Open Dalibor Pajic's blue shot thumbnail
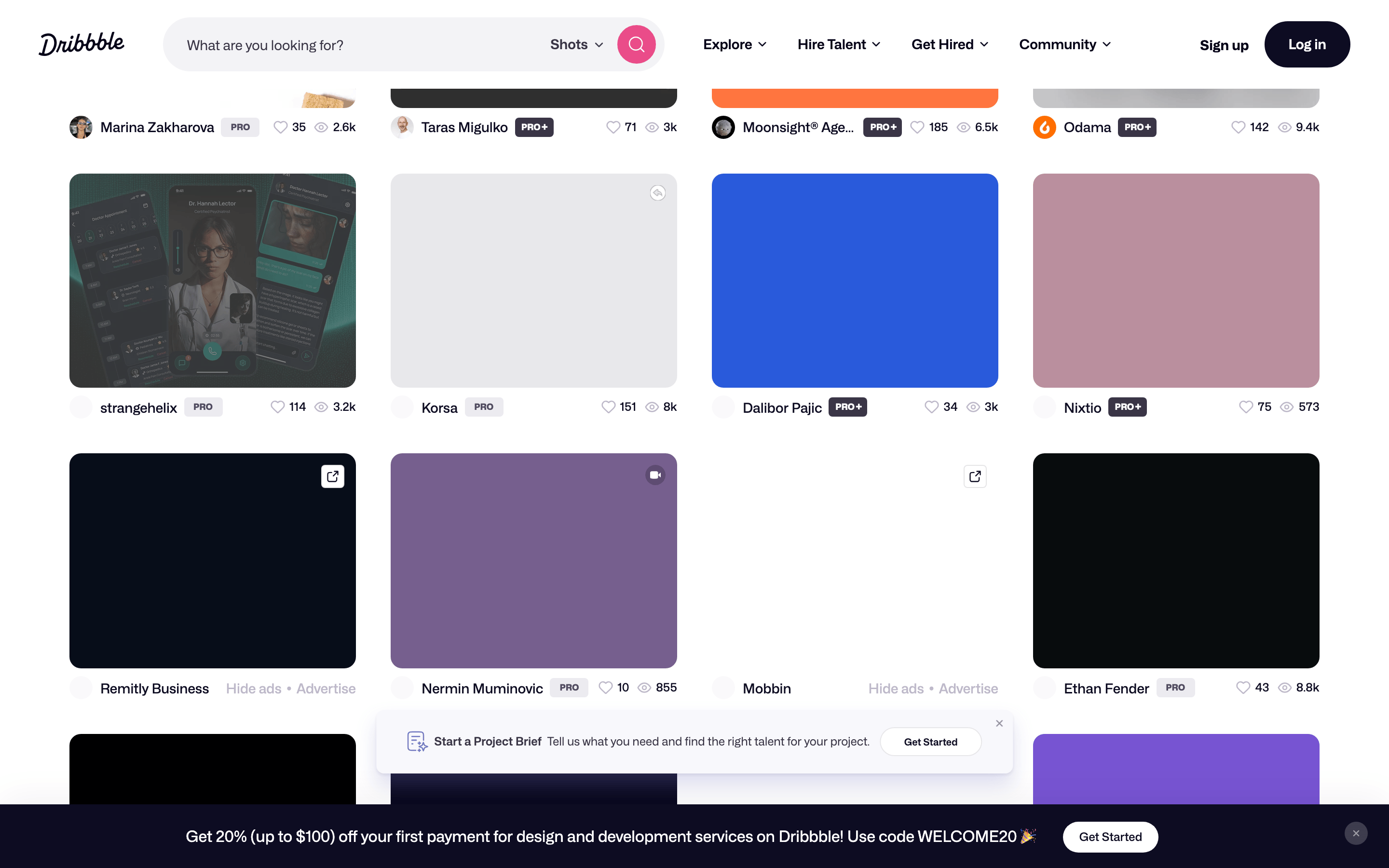Image resolution: width=1389 pixels, height=868 pixels. tap(855, 280)
